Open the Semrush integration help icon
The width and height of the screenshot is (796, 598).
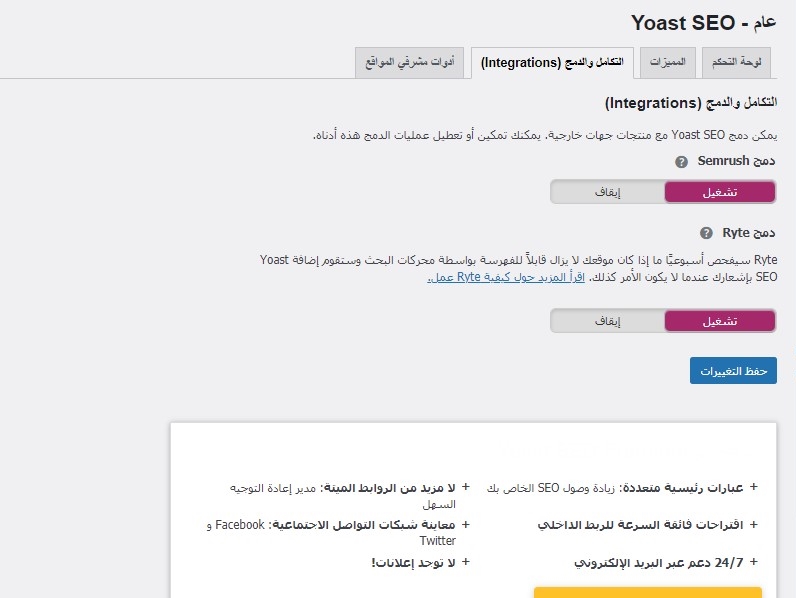(681, 162)
